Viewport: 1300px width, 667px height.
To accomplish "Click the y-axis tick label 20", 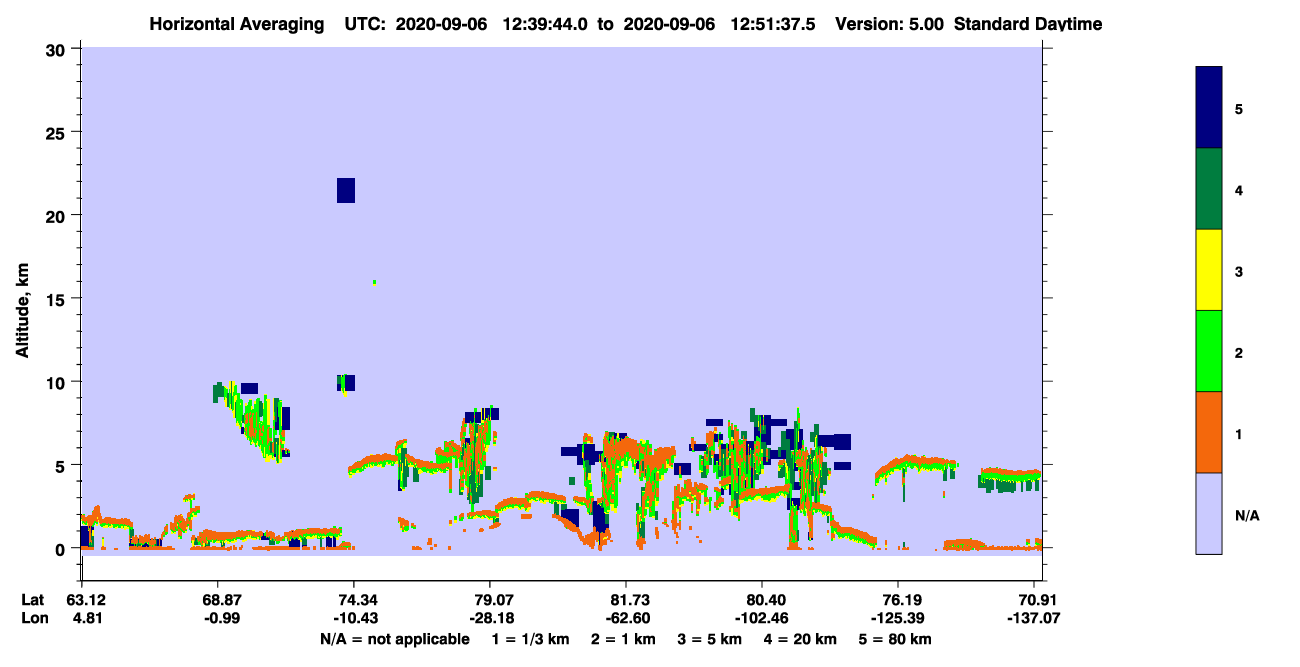I will click(x=58, y=215).
